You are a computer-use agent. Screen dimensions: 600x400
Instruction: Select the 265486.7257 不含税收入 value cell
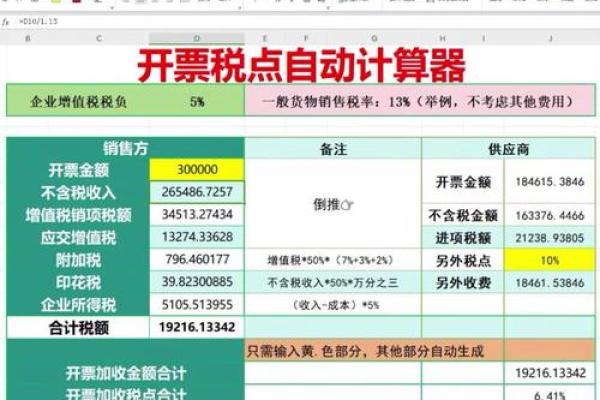[196, 192]
